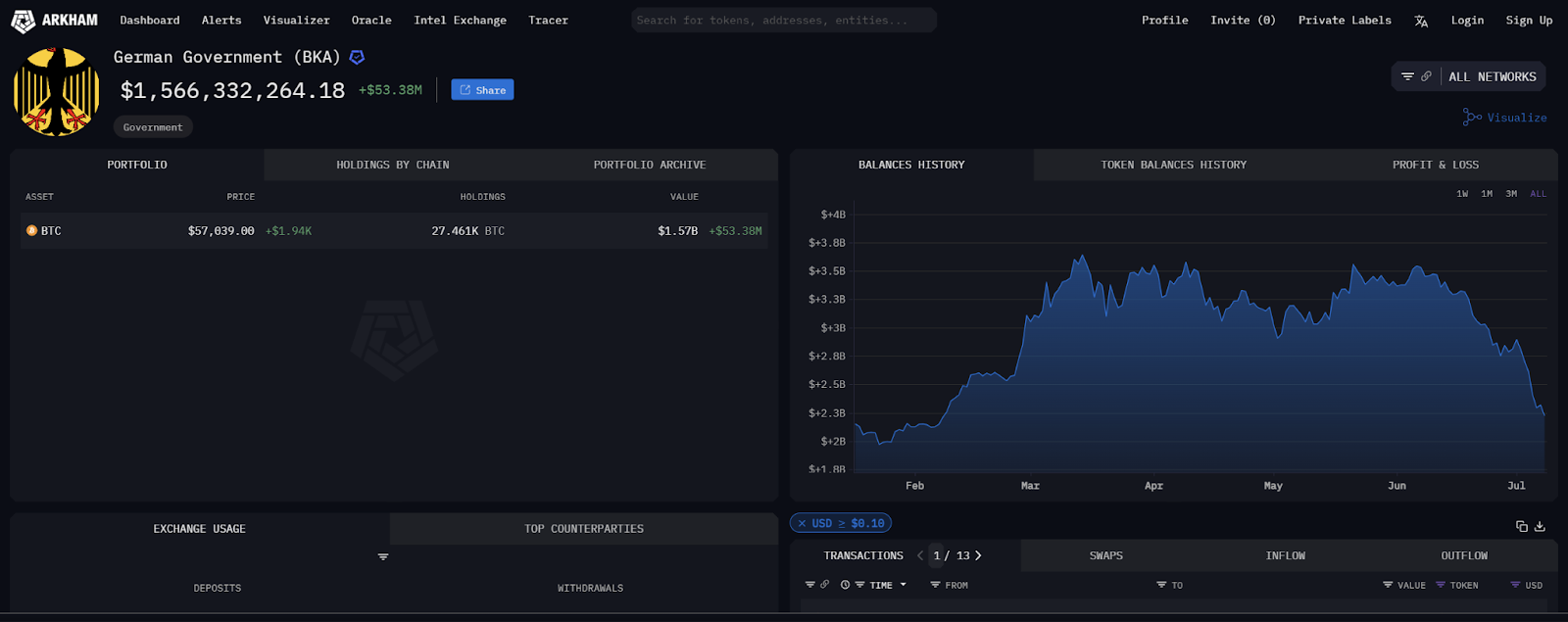The height and width of the screenshot is (622, 1568).
Task: Click the 27.461K BTC holdings value
Action: tap(467, 231)
